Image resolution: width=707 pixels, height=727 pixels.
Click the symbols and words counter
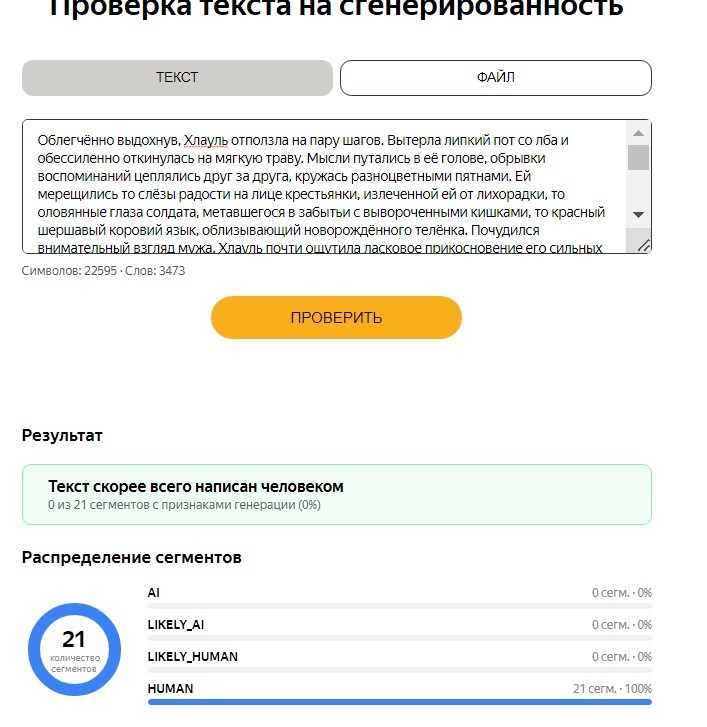[x=103, y=271]
